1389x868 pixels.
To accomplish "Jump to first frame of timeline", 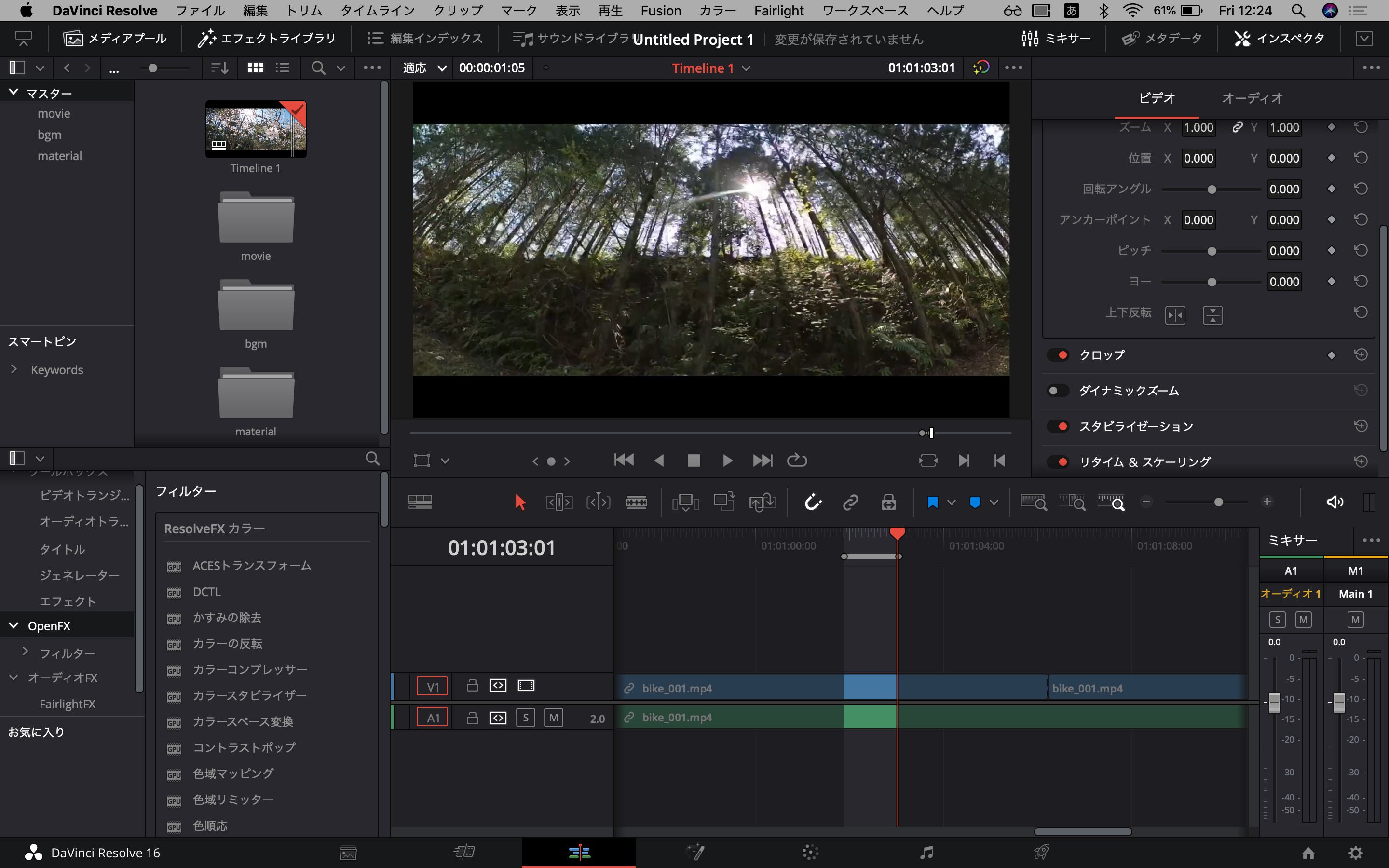I will (624, 461).
